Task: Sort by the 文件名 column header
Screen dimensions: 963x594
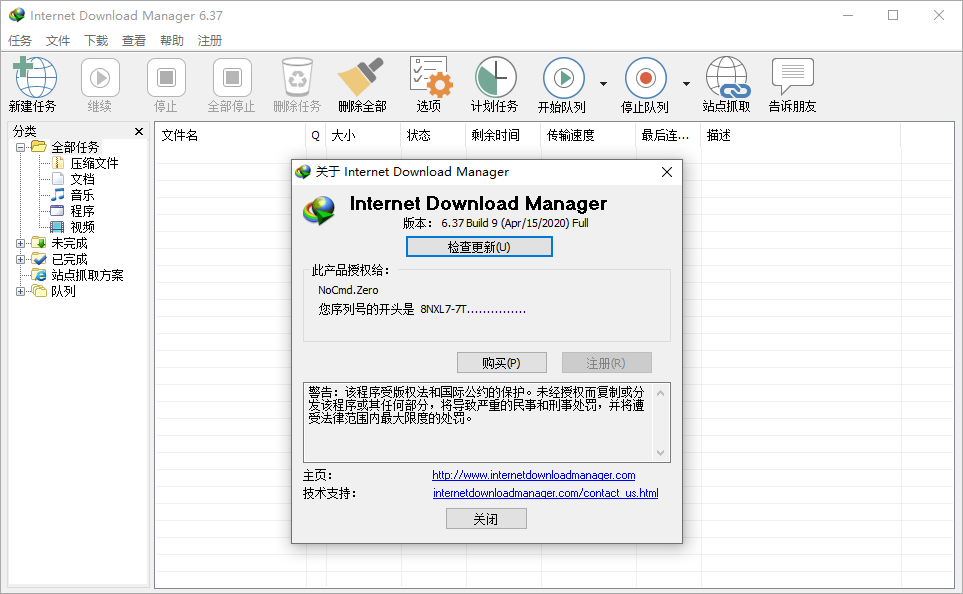Action: pyautogui.click(x=230, y=135)
